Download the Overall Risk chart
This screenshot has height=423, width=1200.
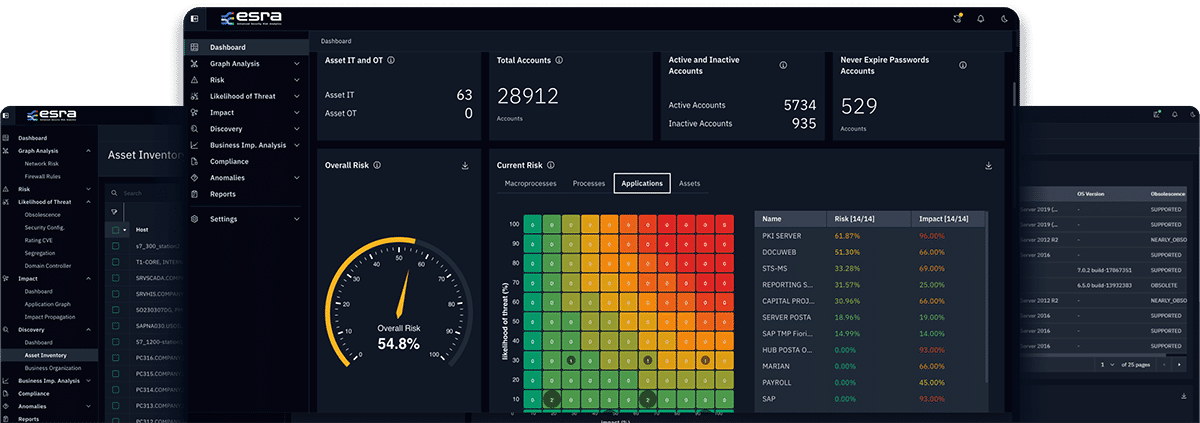465,166
